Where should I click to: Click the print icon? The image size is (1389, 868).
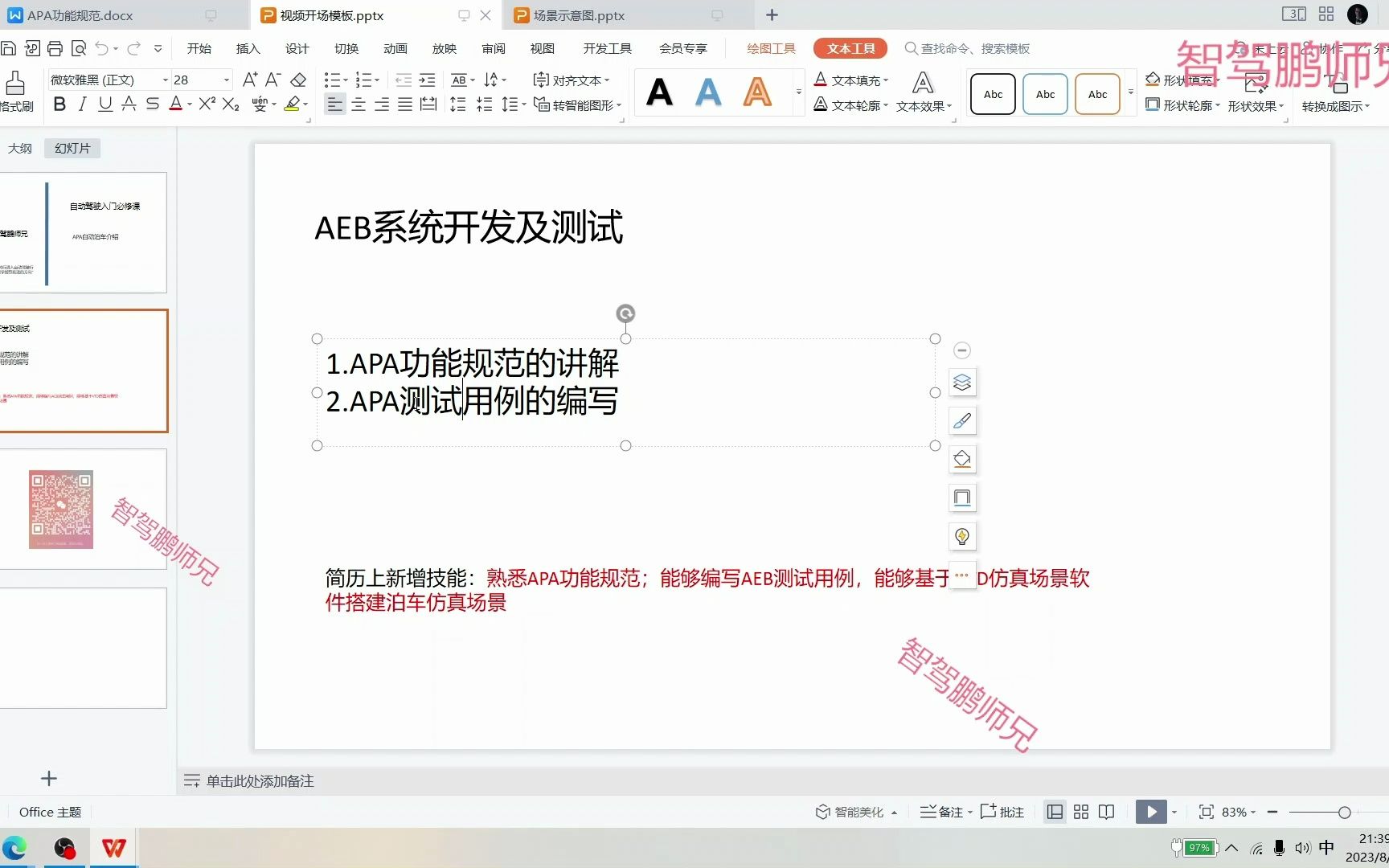[x=55, y=48]
